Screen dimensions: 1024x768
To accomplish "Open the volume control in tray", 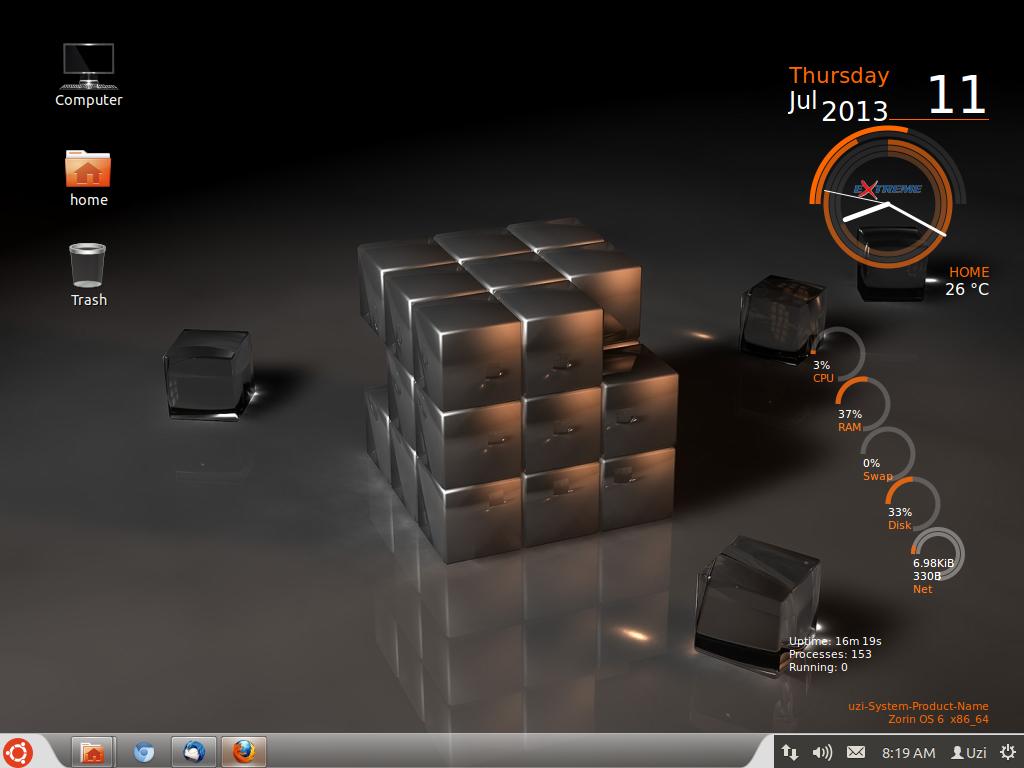I will tap(822, 752).
